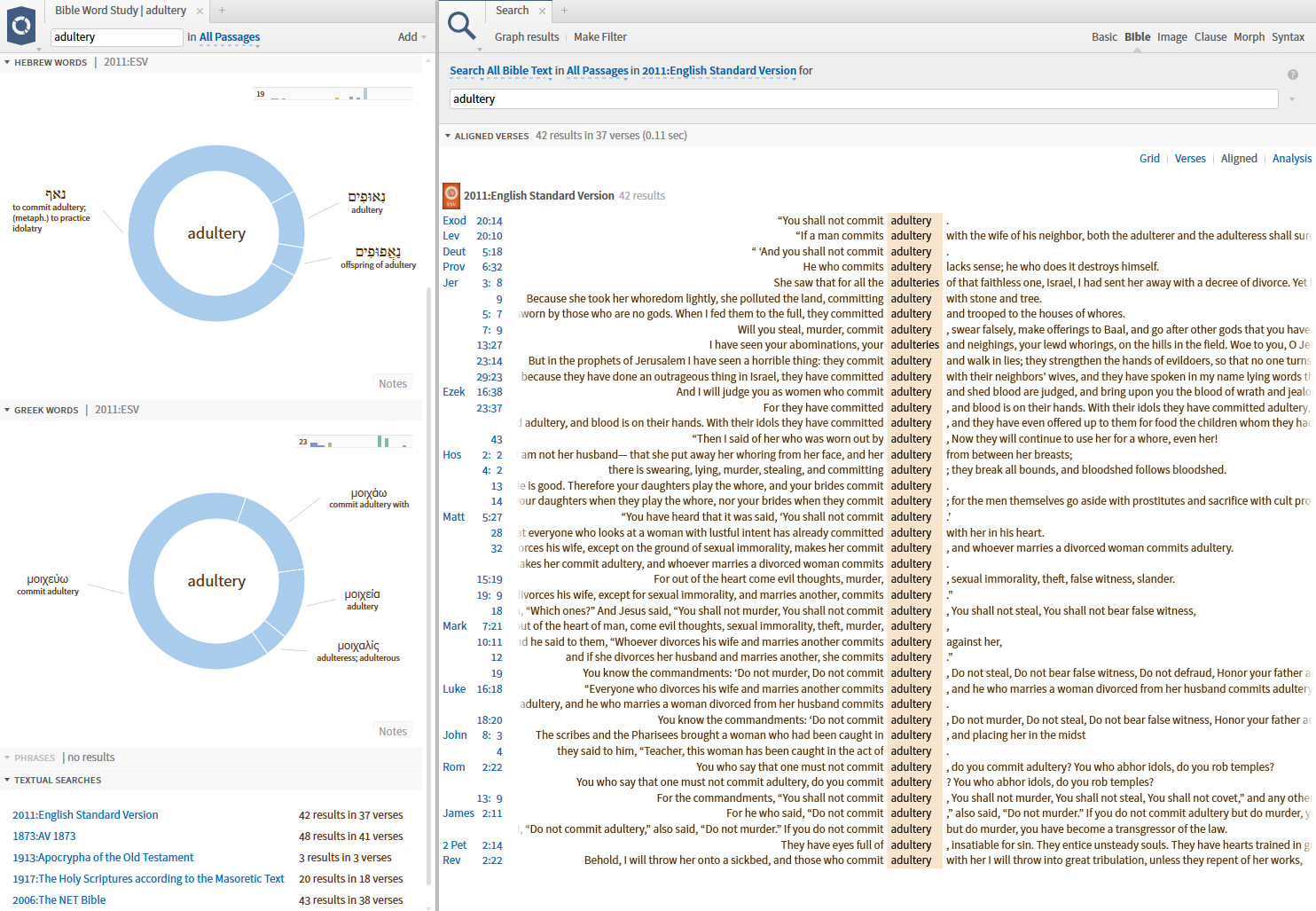
Task: Click the Greek word μοιχεία label
Action: 363,600
